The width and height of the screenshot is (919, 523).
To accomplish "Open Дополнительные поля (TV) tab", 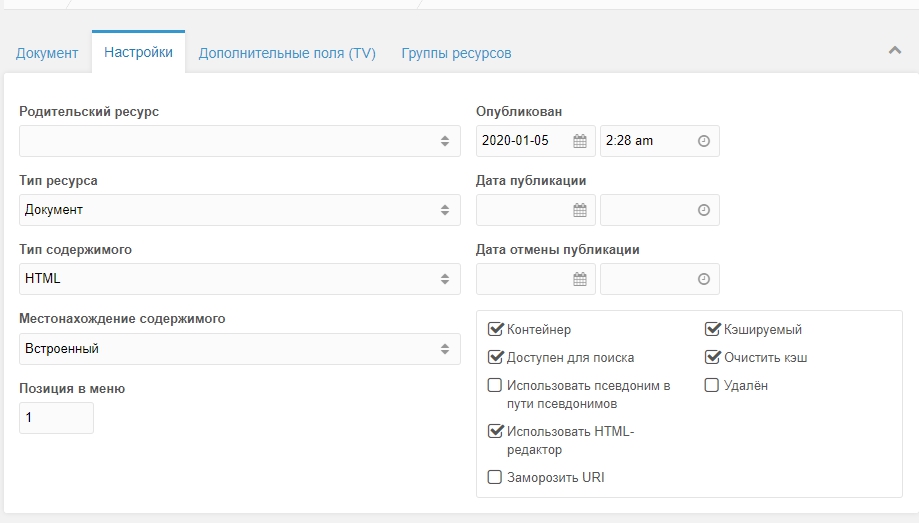I will point(287,53).
